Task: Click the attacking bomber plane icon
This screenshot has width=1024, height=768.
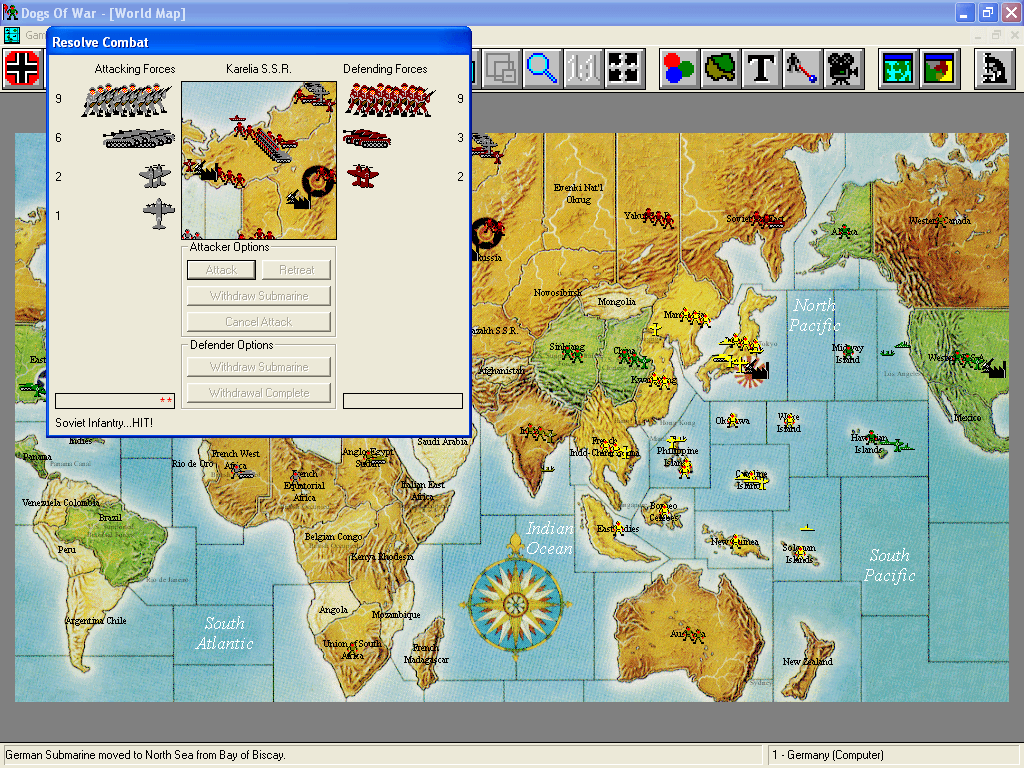Action: (x=159, y=214)
